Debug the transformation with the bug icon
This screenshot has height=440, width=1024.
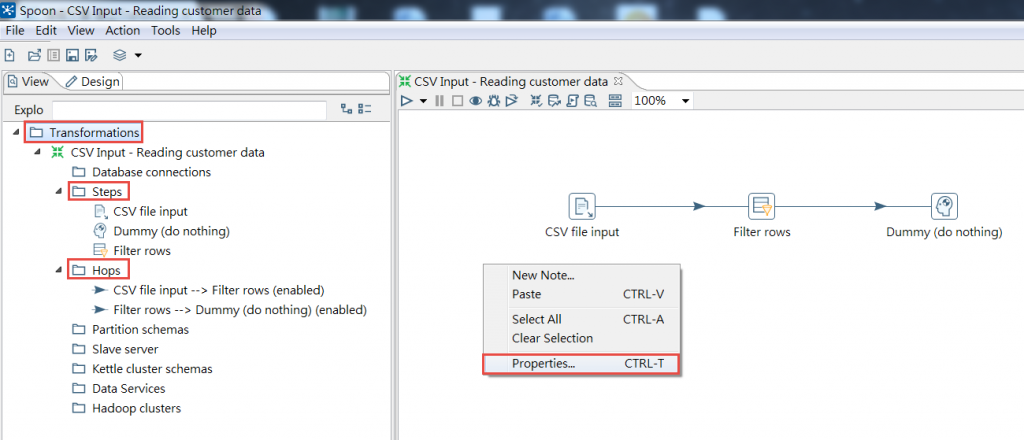[x=494, y=101]
